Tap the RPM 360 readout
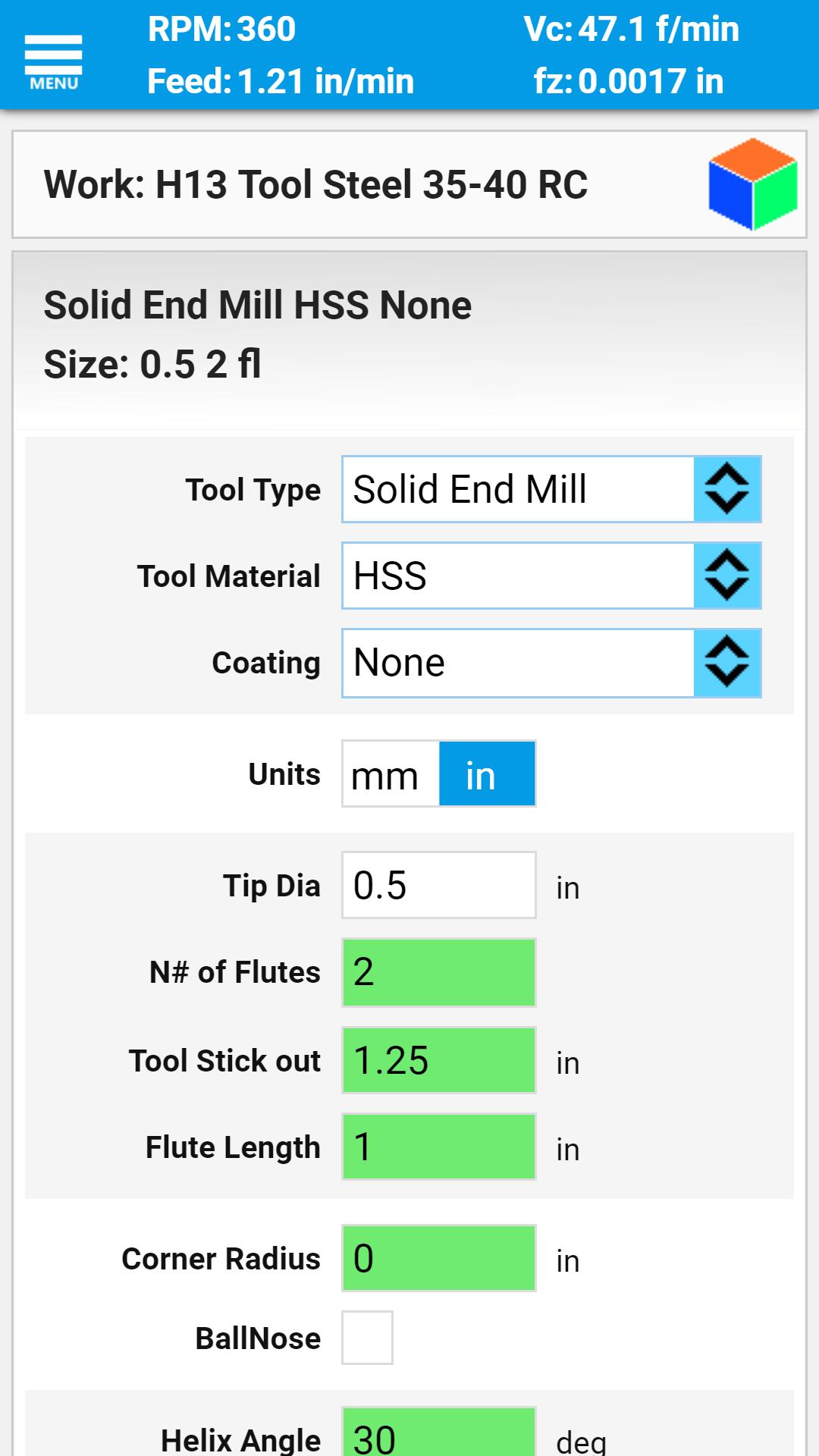The width and height of the screenshot is (819, 1456). click(221, 30)
